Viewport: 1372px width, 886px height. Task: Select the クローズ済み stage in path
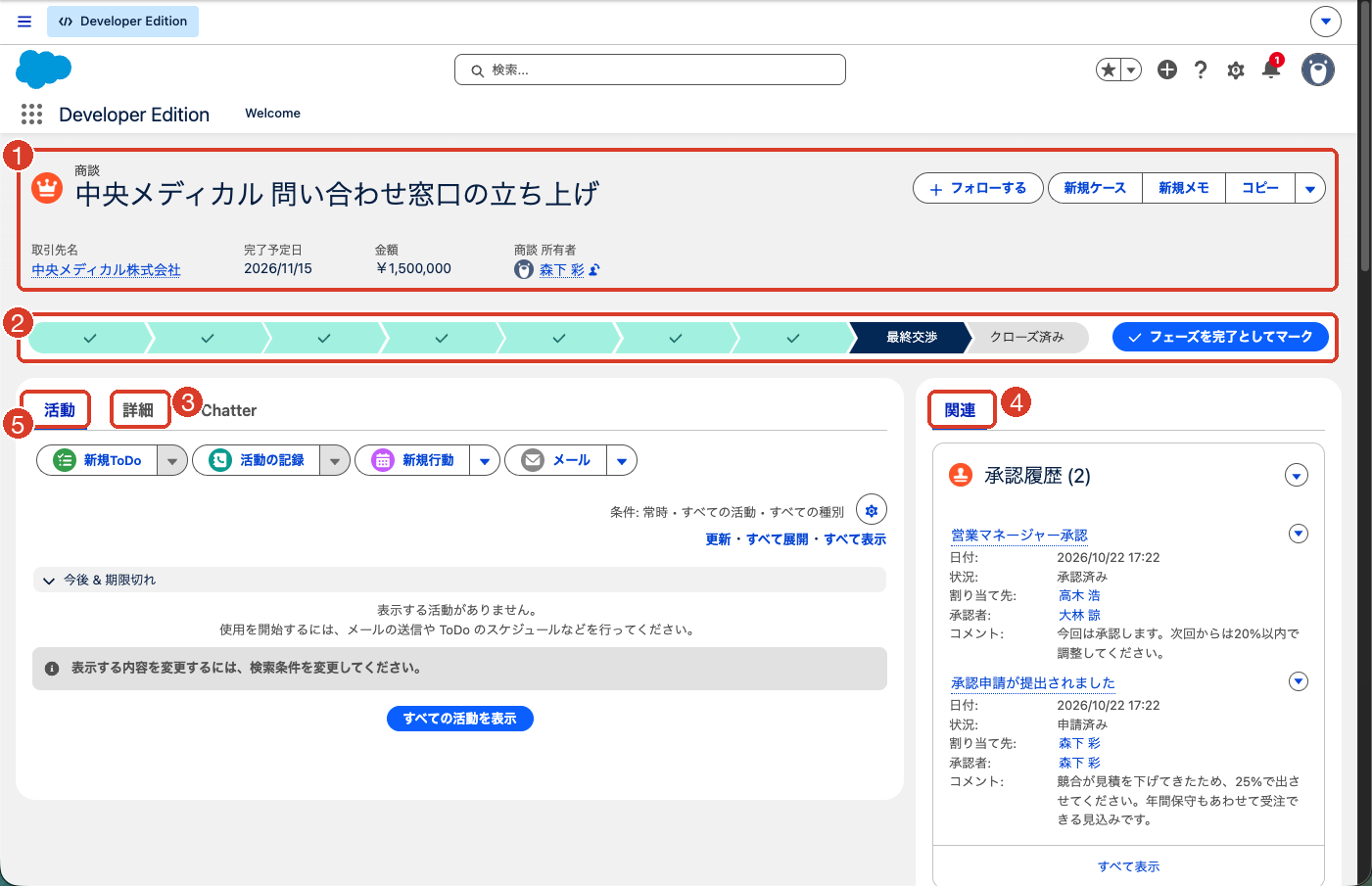pyautogui.click(x=1026, y=337)
